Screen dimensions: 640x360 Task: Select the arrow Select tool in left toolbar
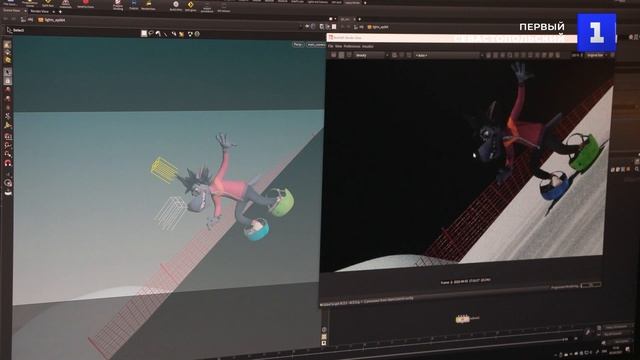(x=7, y=72)
